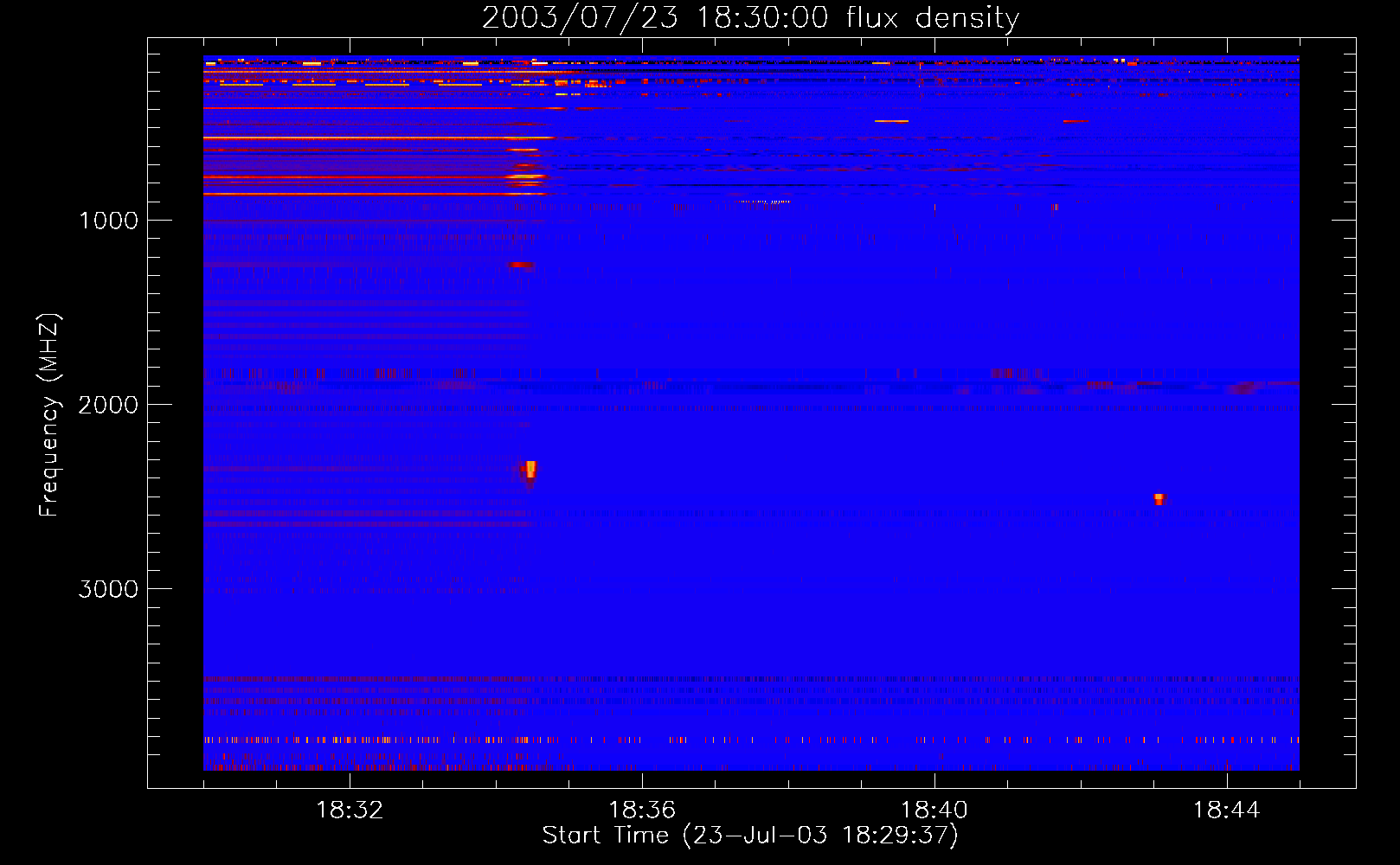
Task: Click the 18:36 time tick label
Action: [x=642, y=811]
